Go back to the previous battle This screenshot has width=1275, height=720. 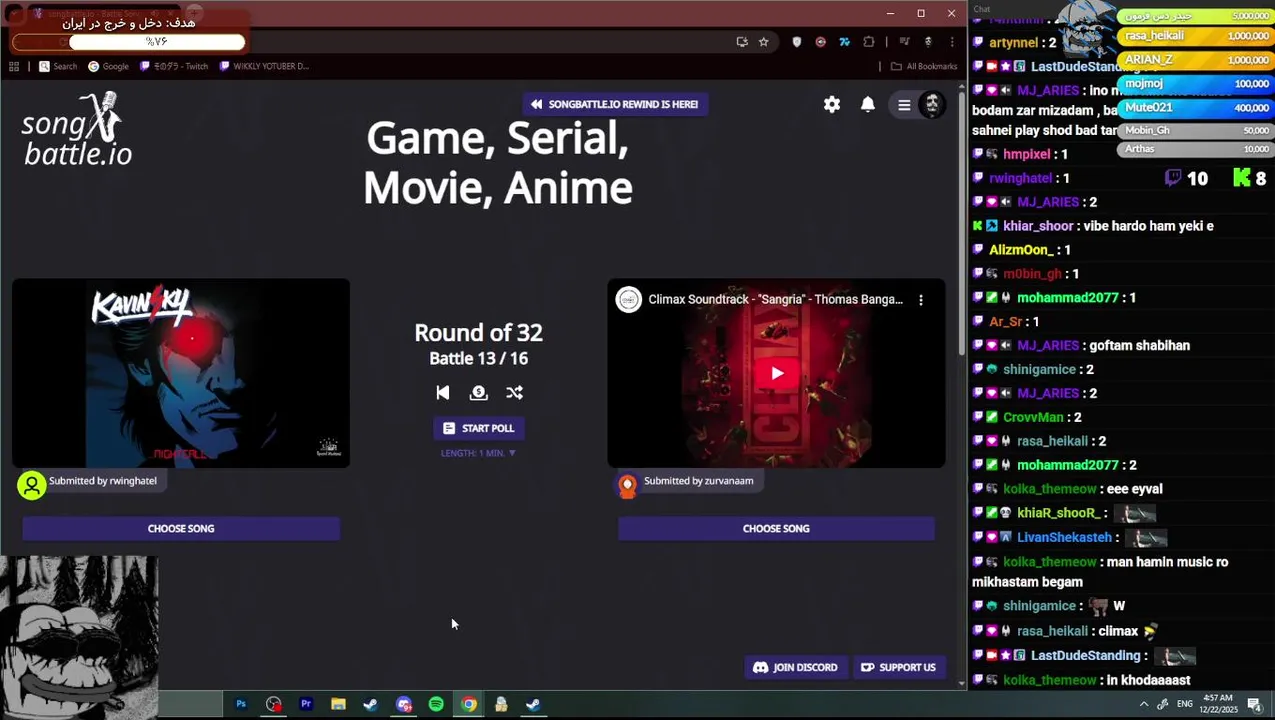[x=443, y=393]
